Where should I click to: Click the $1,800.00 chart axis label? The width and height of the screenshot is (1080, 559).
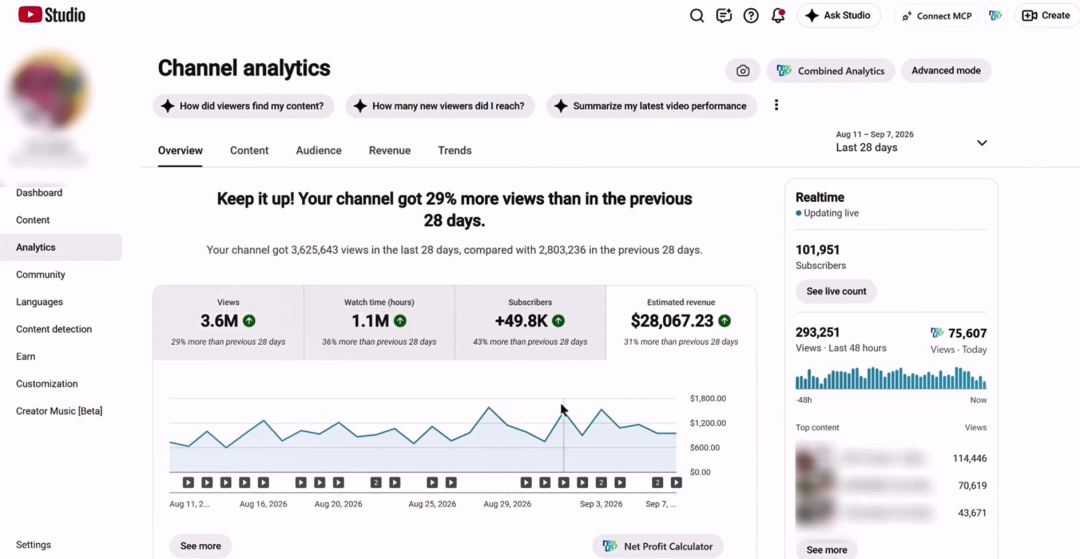pos(707,399)
